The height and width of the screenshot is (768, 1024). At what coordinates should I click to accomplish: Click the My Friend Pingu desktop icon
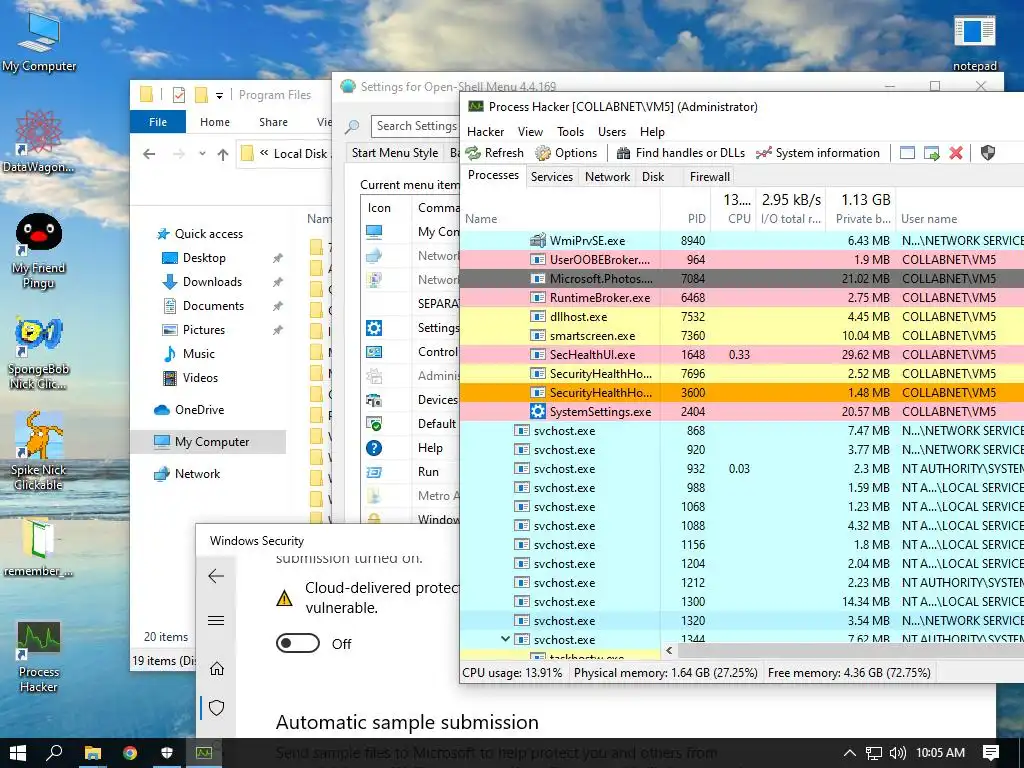[x=39, y=251]
